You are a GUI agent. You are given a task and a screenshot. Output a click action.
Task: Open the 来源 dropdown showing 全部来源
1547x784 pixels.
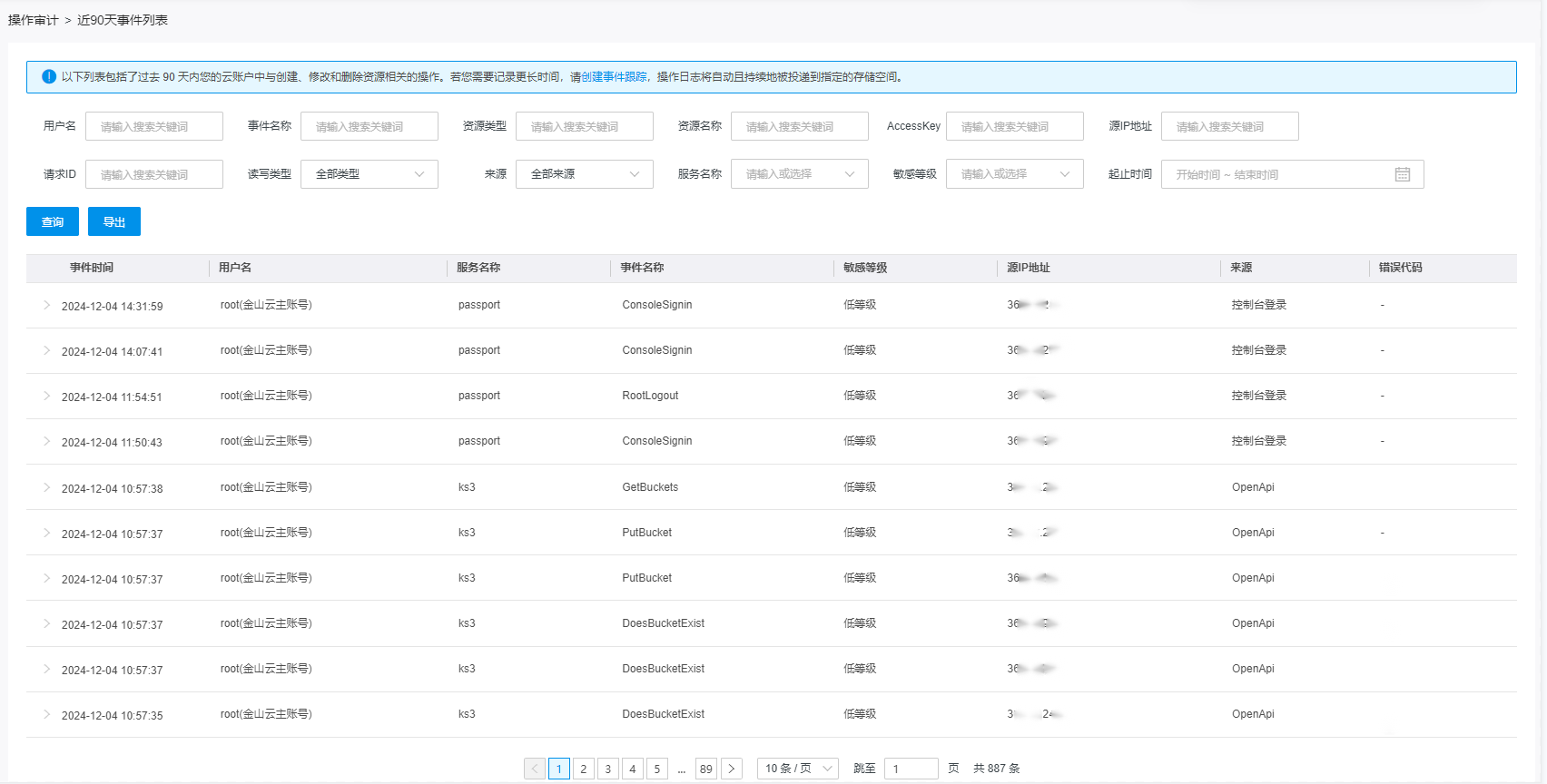(x=584, y=174)
